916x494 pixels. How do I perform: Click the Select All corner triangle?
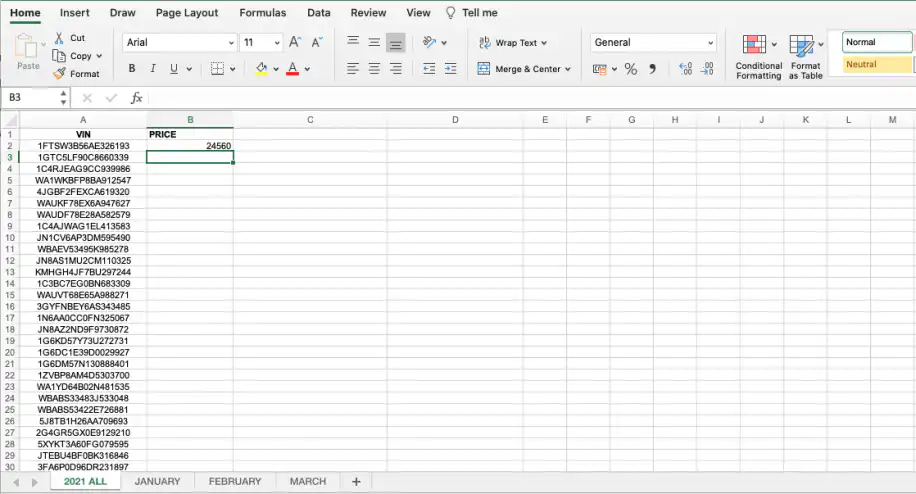point(11,120)
